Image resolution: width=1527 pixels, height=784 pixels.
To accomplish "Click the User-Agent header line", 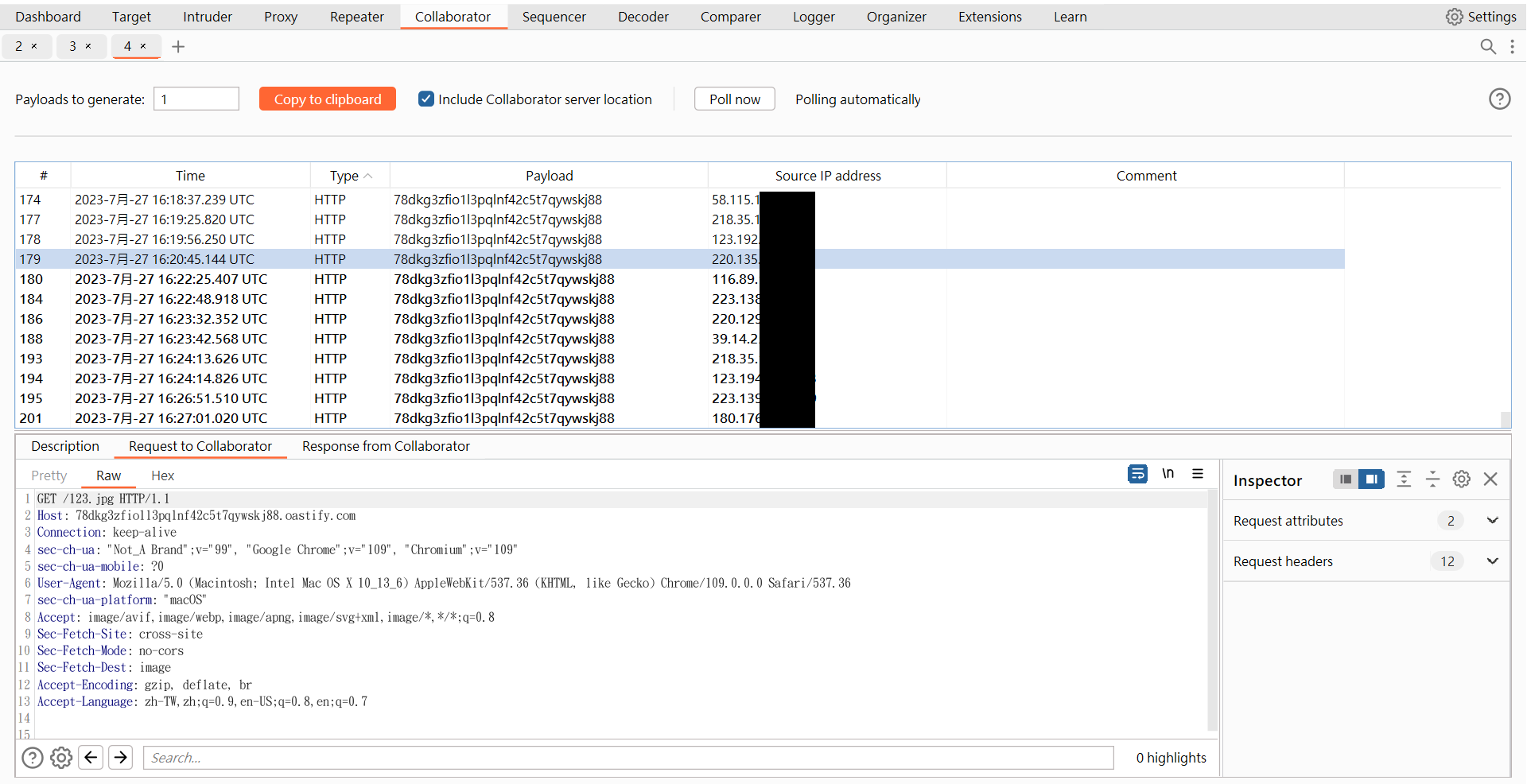I will coord(444,583).
